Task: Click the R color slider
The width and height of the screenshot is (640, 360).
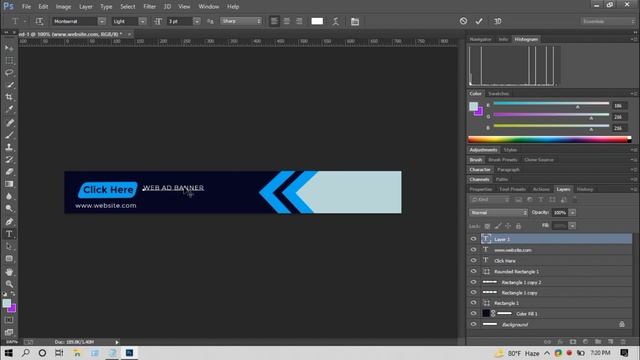Action: click(x=551, y=104)
